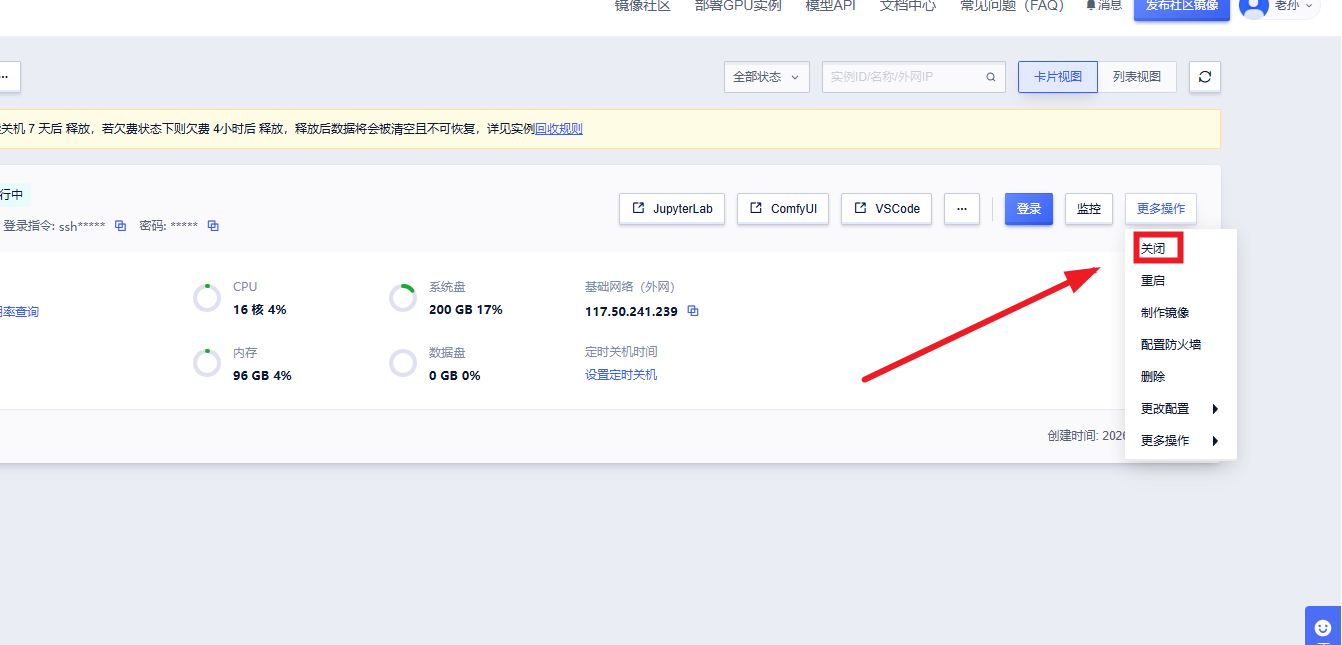This screenshot has height=645, width=1342.
Task: Expand the Change Configuration submenu
Action: [1180, 409]
